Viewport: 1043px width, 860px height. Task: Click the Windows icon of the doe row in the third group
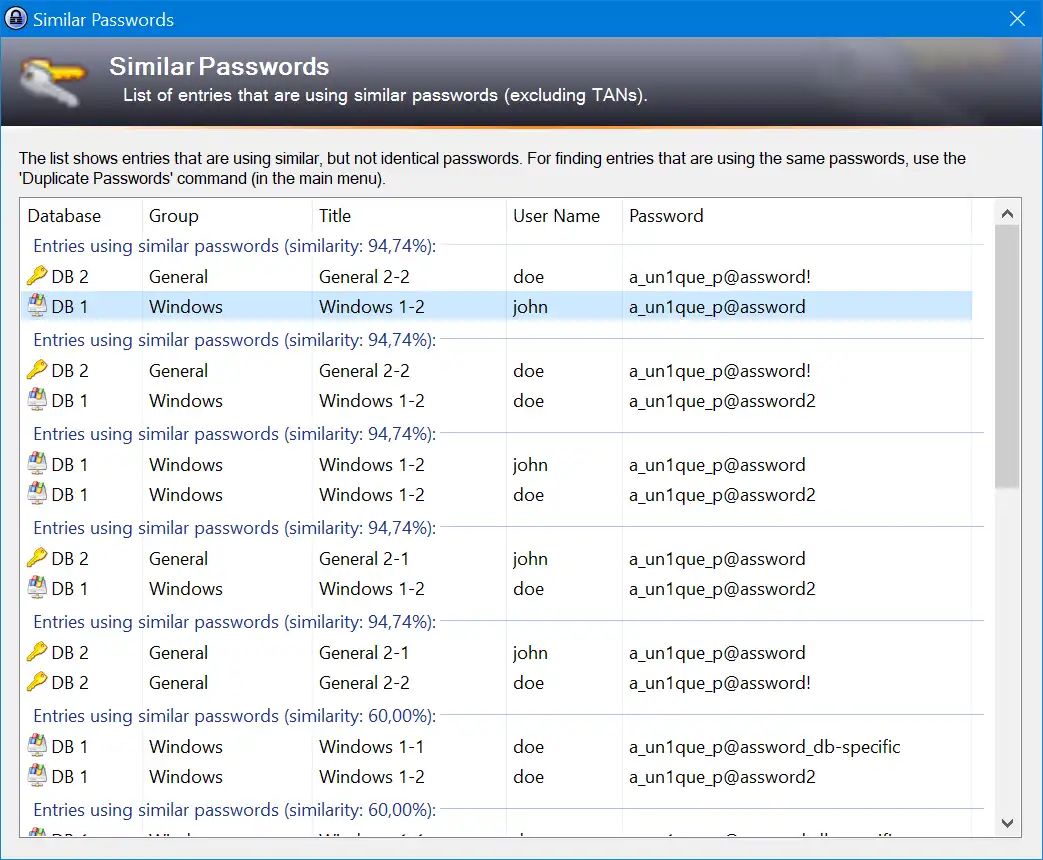(x=37, y=494)
